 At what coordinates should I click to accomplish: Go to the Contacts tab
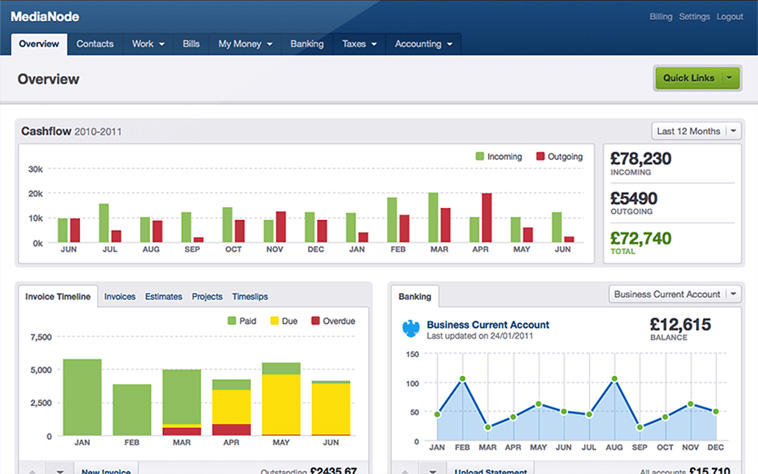(95, 44)
